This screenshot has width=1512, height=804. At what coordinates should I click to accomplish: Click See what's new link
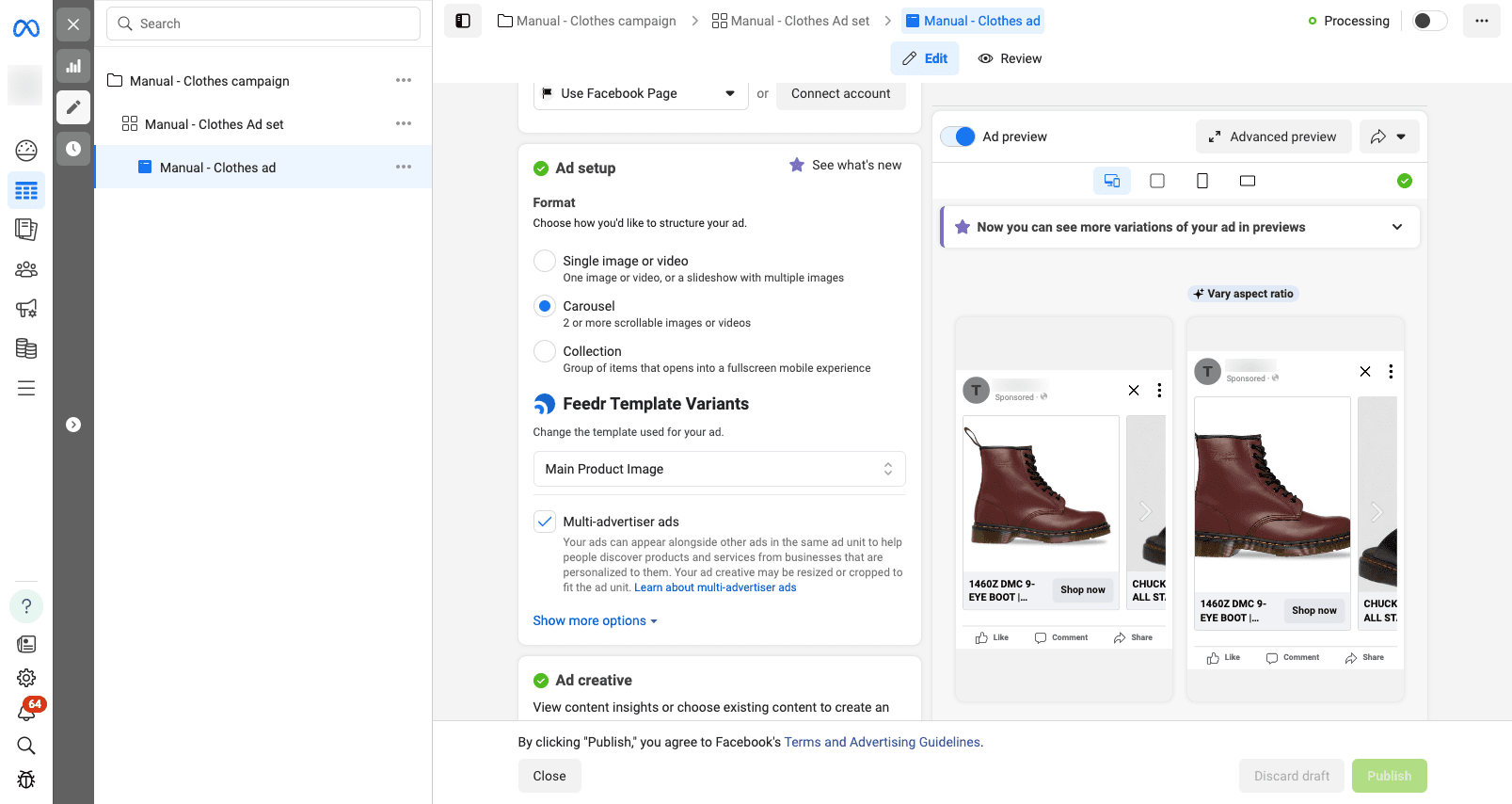point(845,165)
